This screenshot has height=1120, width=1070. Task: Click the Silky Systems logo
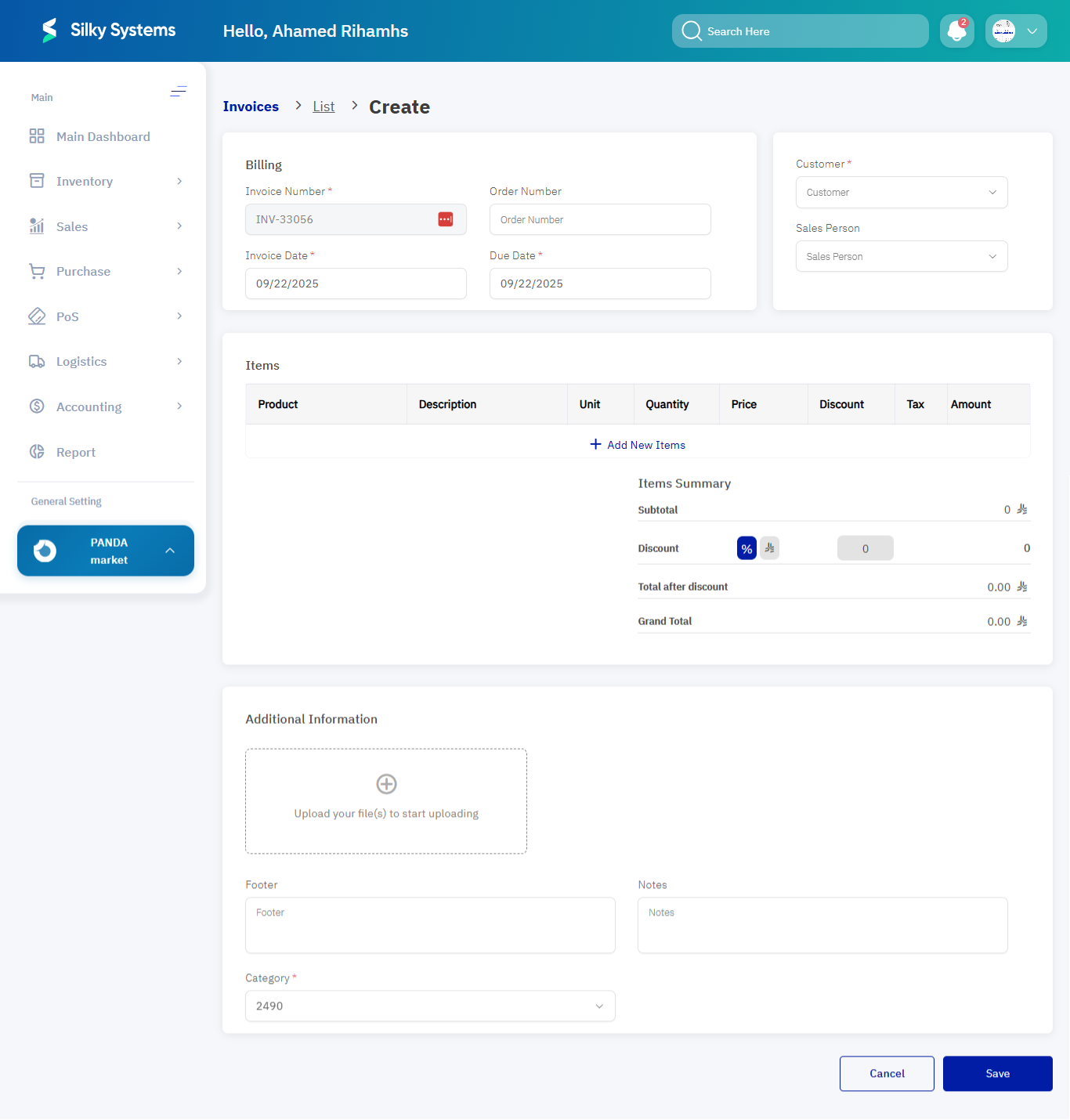pos(107,30)
